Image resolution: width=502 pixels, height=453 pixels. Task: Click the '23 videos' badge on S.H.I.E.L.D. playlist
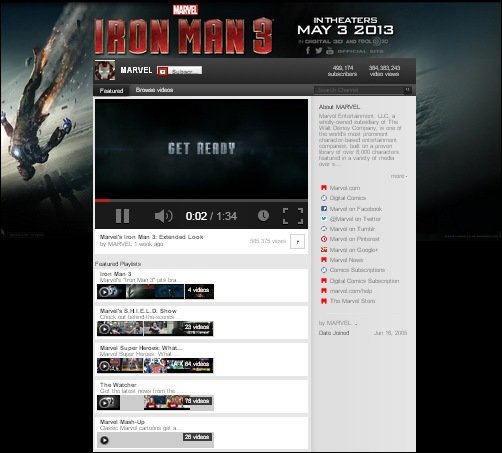[x=197, y=327]
